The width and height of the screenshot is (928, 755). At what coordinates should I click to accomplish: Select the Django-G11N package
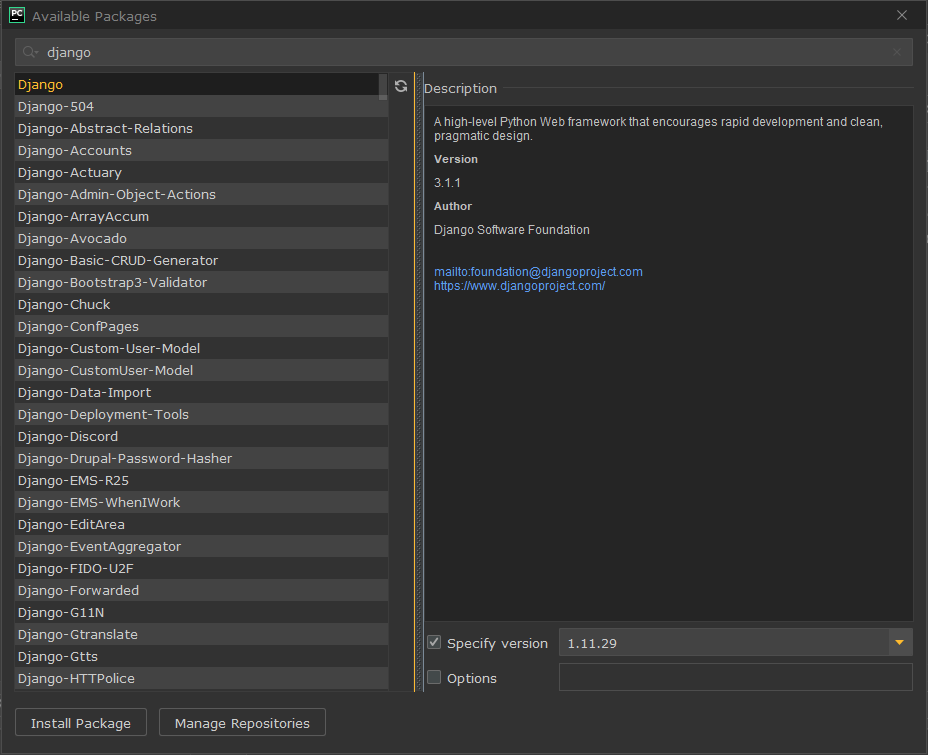coord(201,612)
